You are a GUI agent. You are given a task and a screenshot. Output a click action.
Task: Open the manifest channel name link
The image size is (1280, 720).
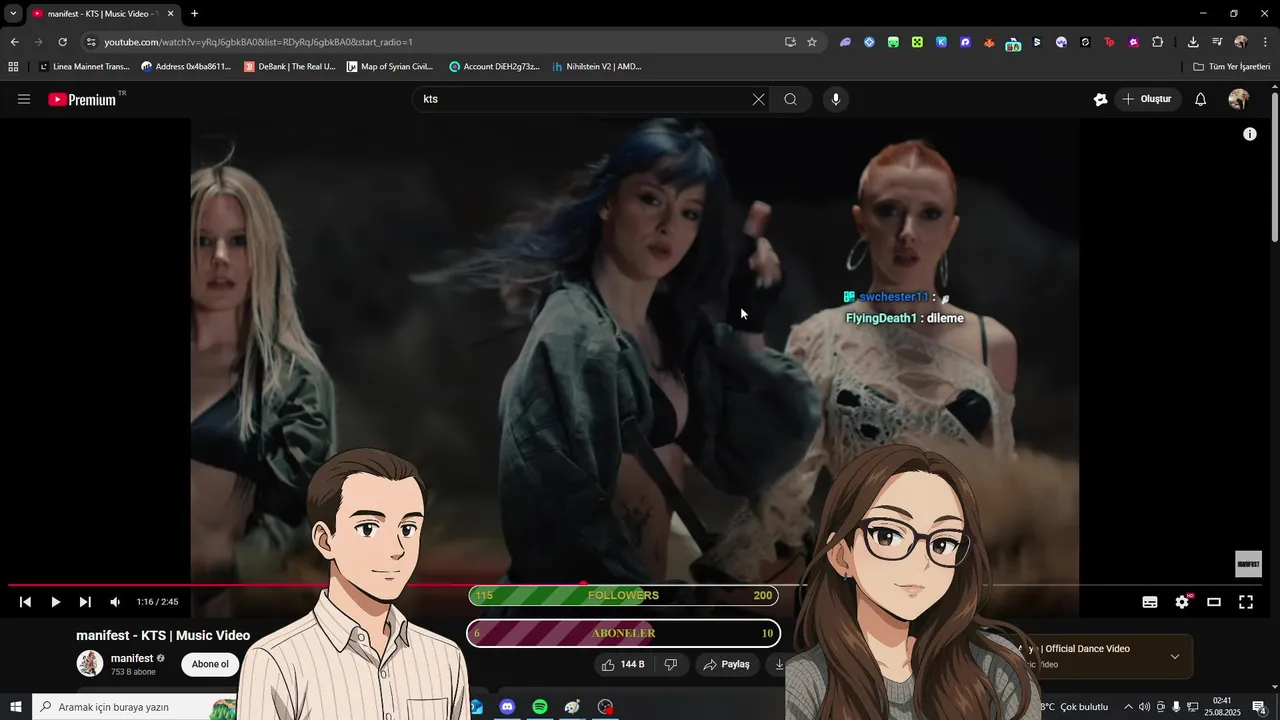click(x=132, y=658)
